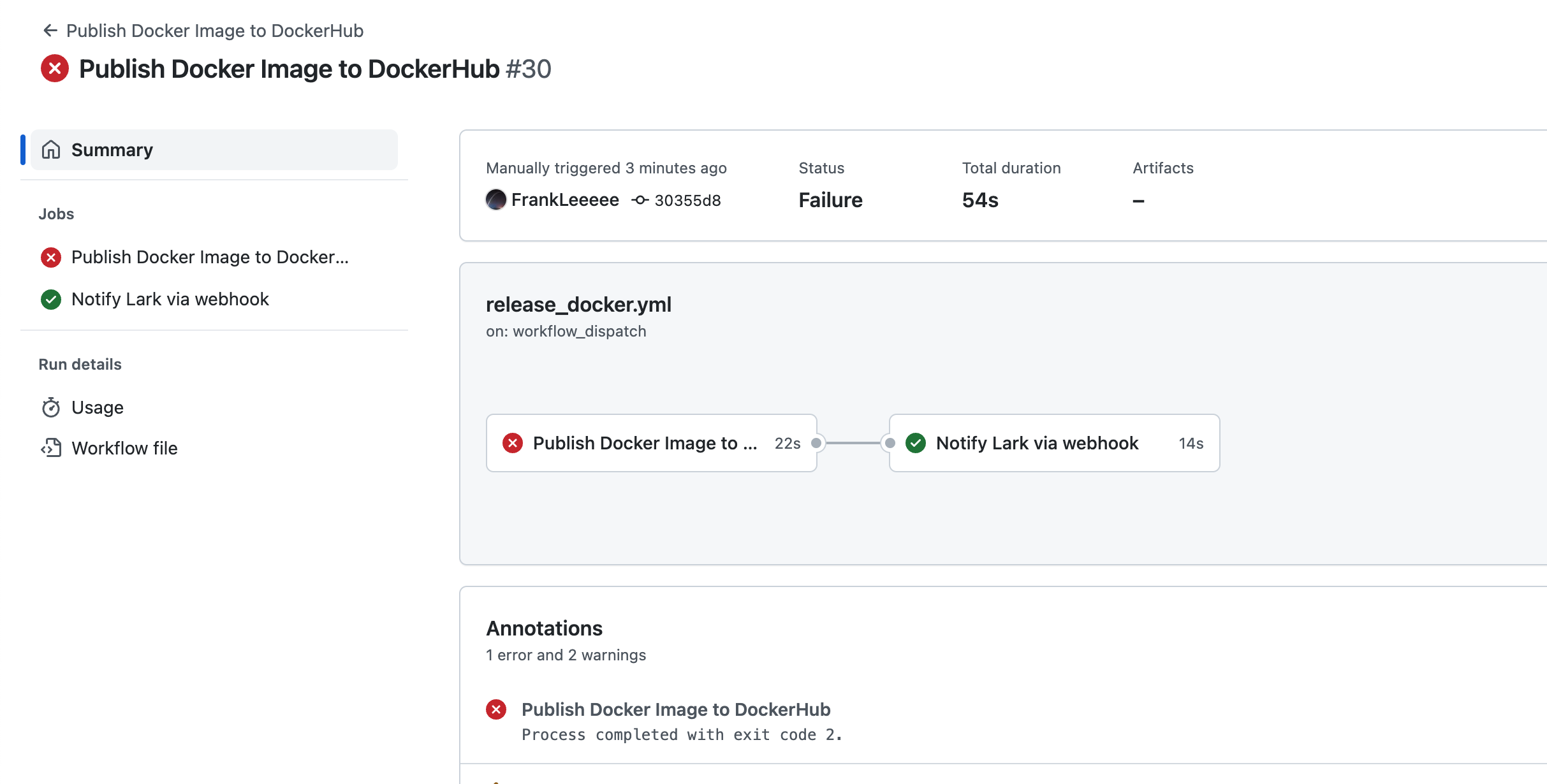Click the back arrow icon at top

pos(50,31)
